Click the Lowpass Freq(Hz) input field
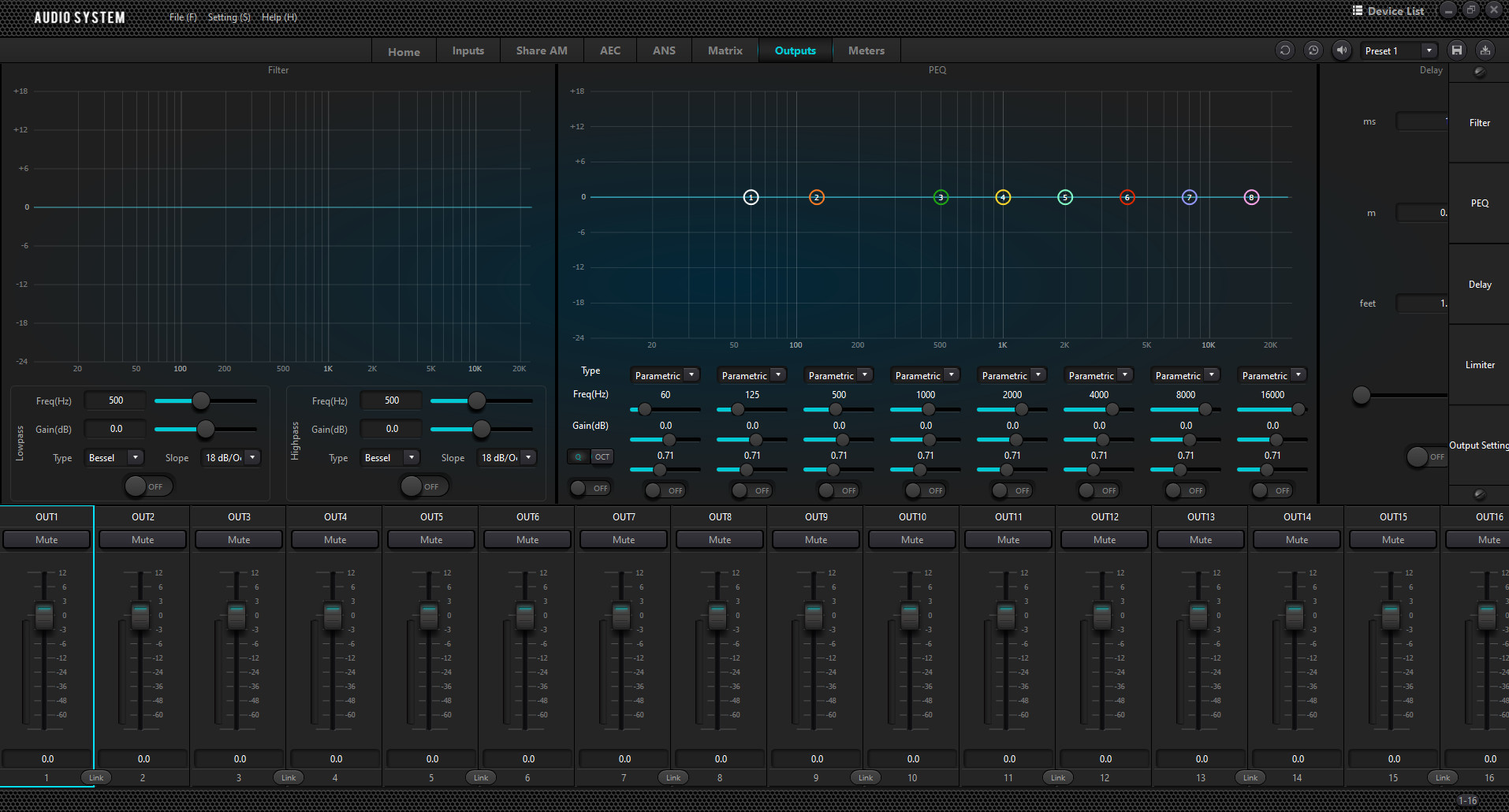Screen dimensions: 1509x812 point(116,400)
